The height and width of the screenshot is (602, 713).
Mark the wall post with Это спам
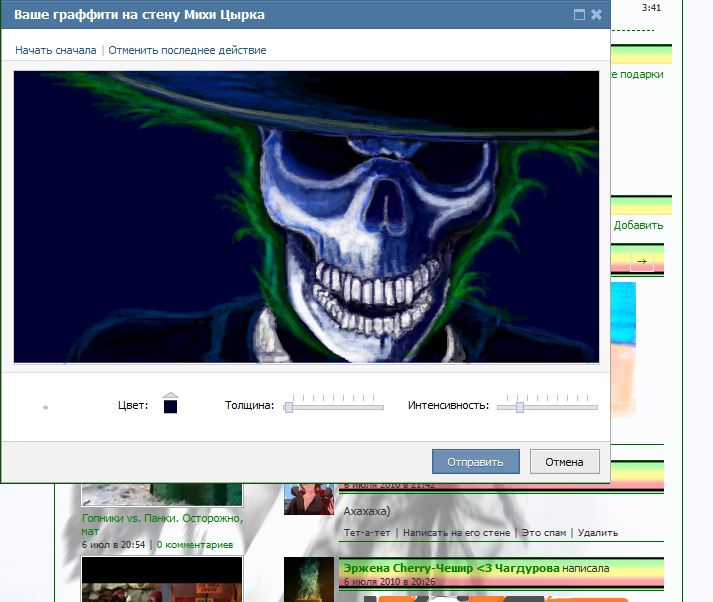click(546, 533)
